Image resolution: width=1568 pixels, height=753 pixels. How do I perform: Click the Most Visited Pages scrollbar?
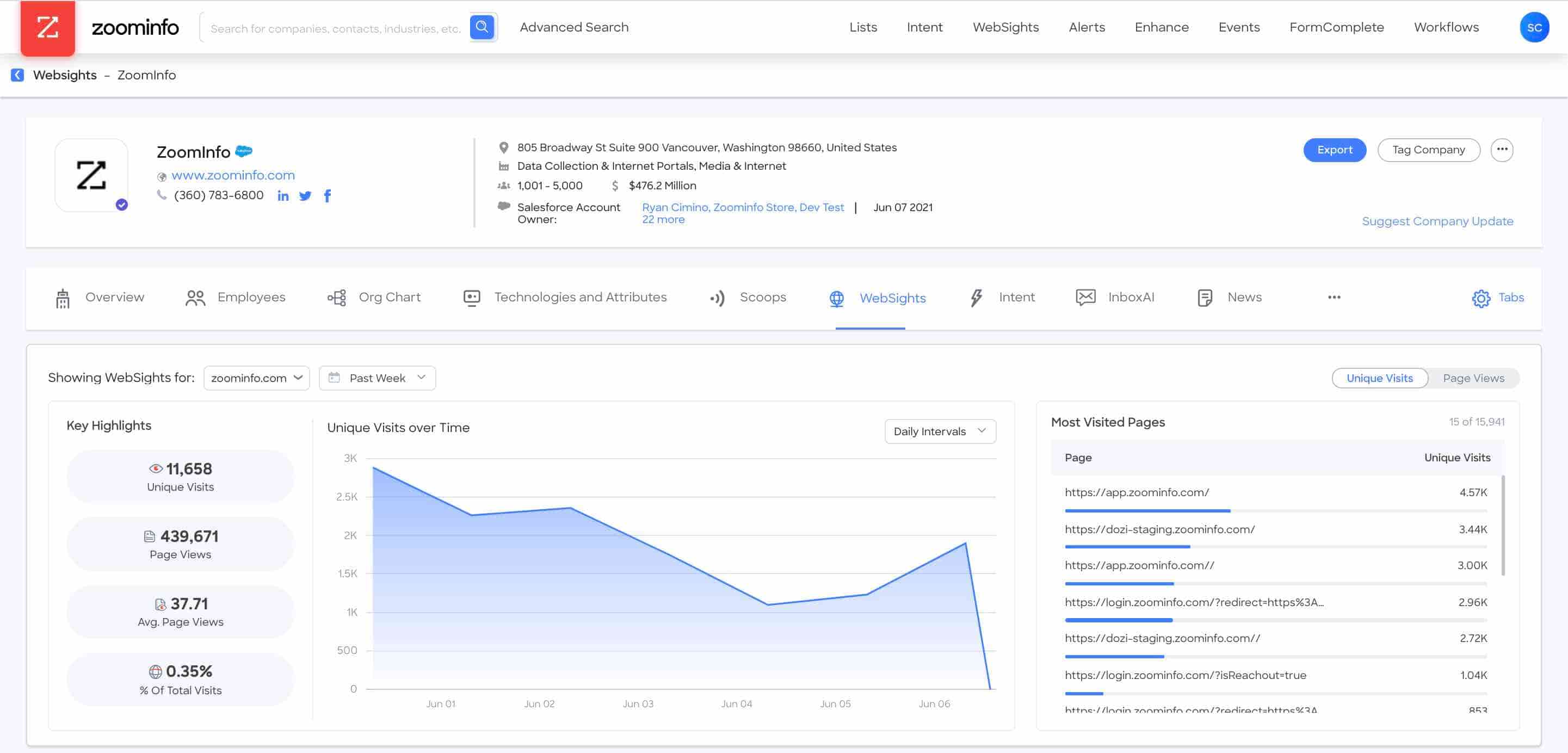tap(1503, 524)
